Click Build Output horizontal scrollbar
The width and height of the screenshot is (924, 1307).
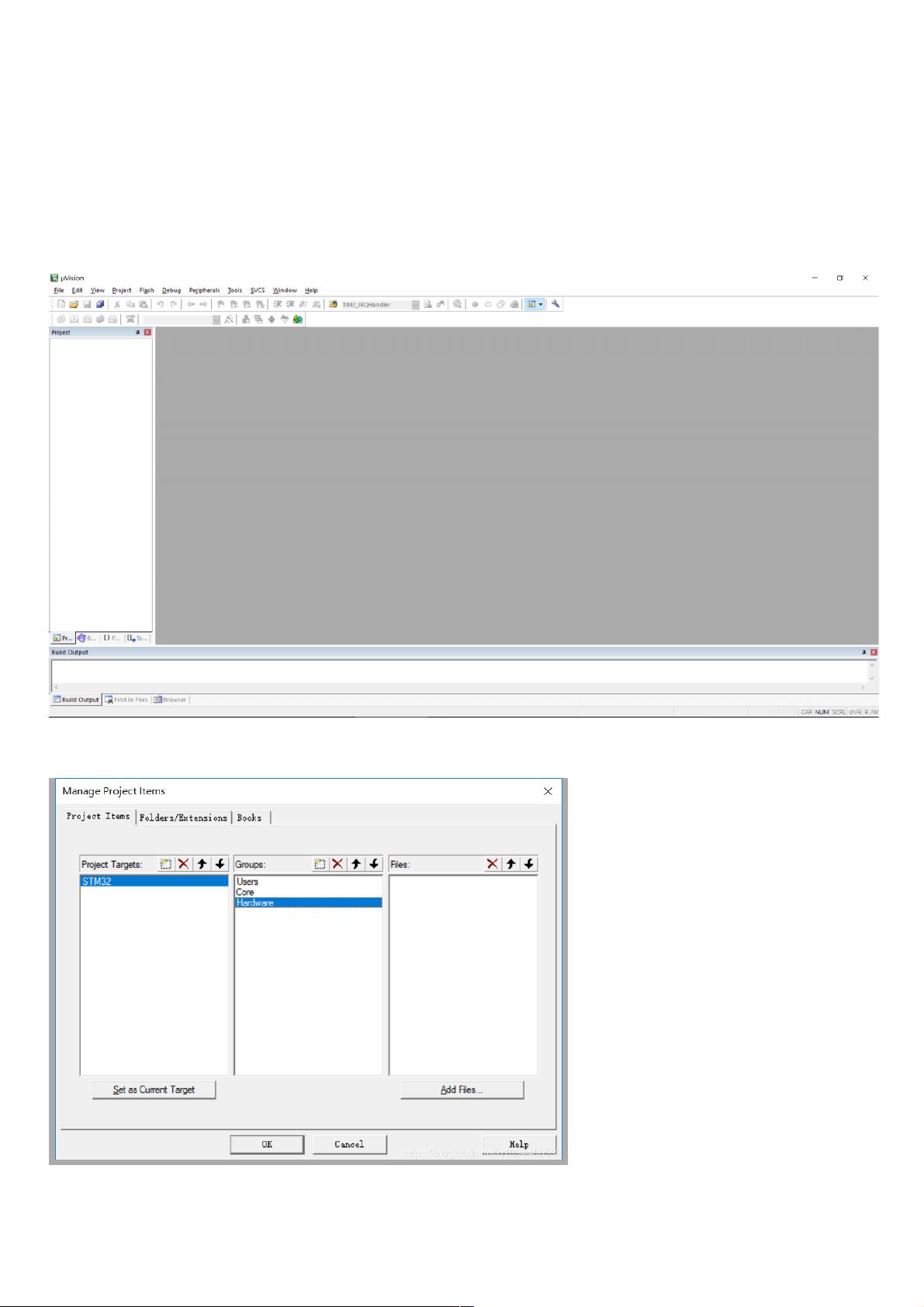459,687
